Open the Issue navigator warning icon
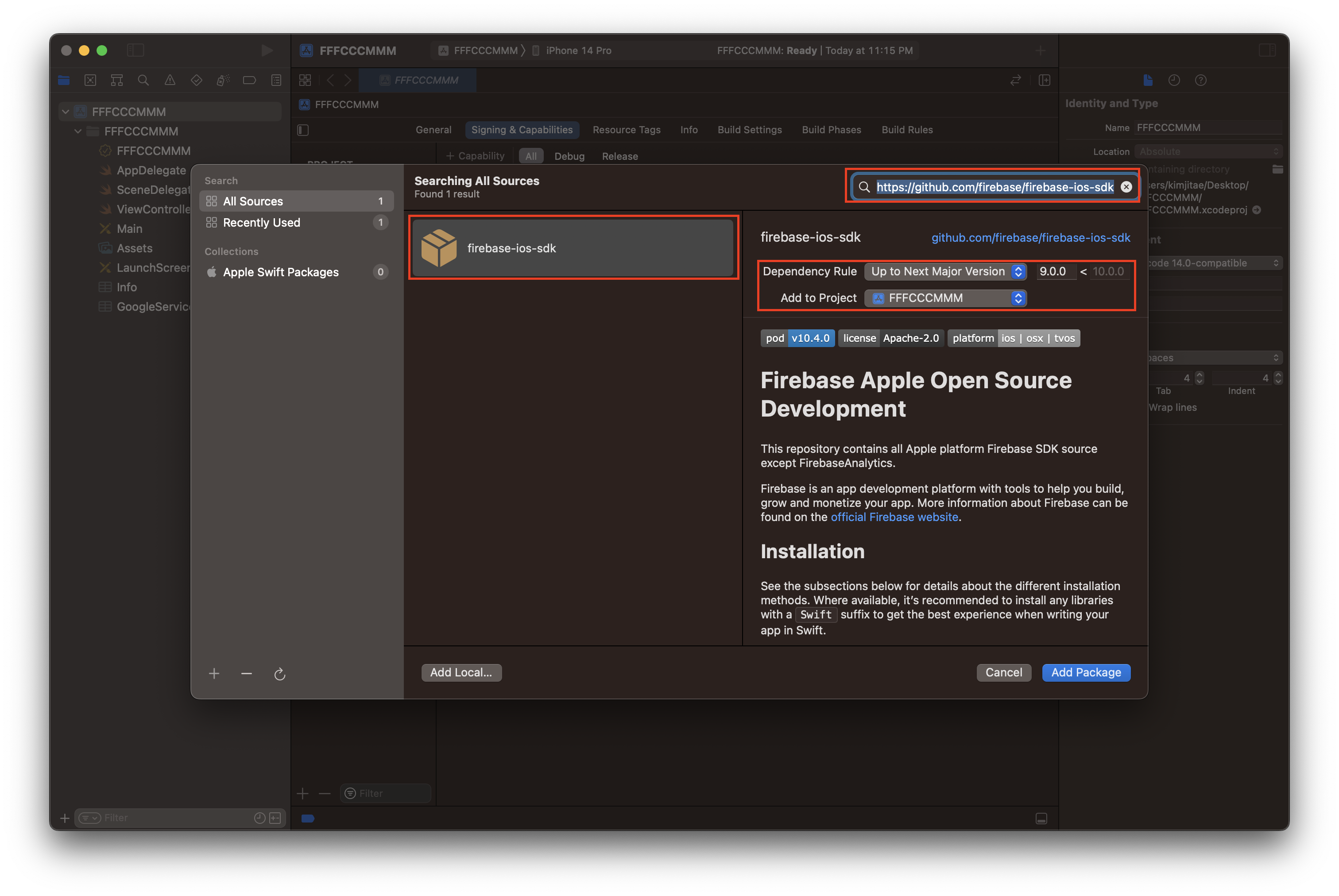Viewport: 1339px width, 896px height. click(x=170, y=81)
